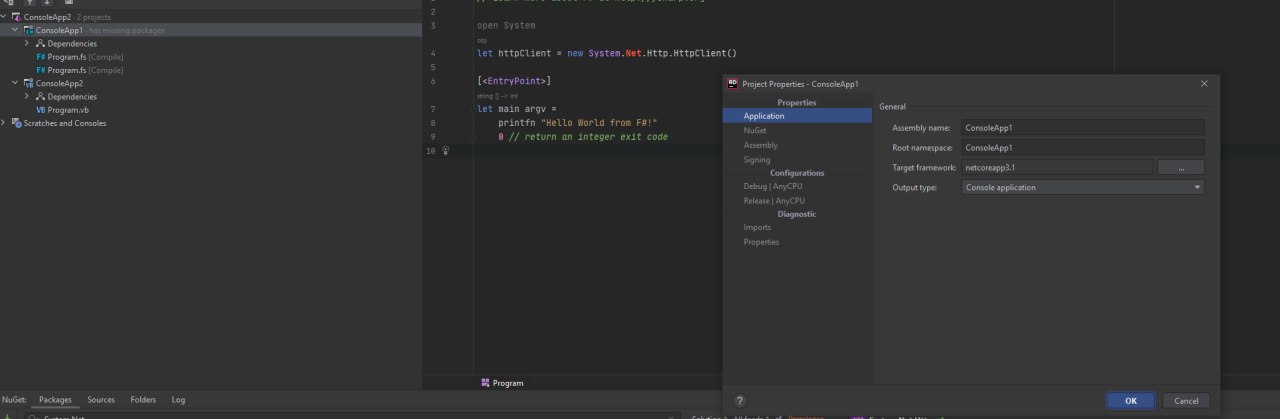
Task: Click the Scratches and Consoles icon
Action: (17, 123)
